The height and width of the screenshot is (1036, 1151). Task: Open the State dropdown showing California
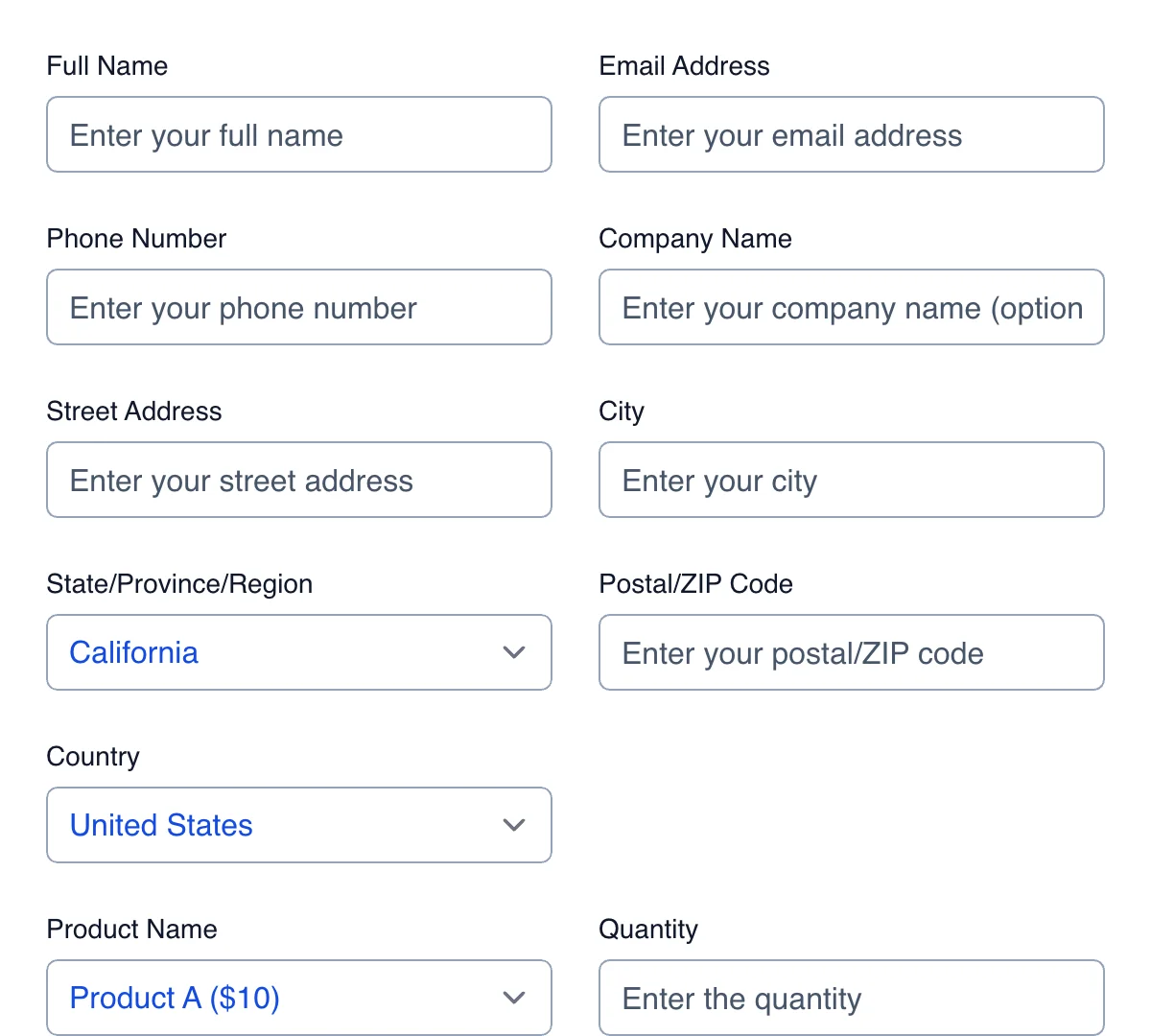pos(299,652)
